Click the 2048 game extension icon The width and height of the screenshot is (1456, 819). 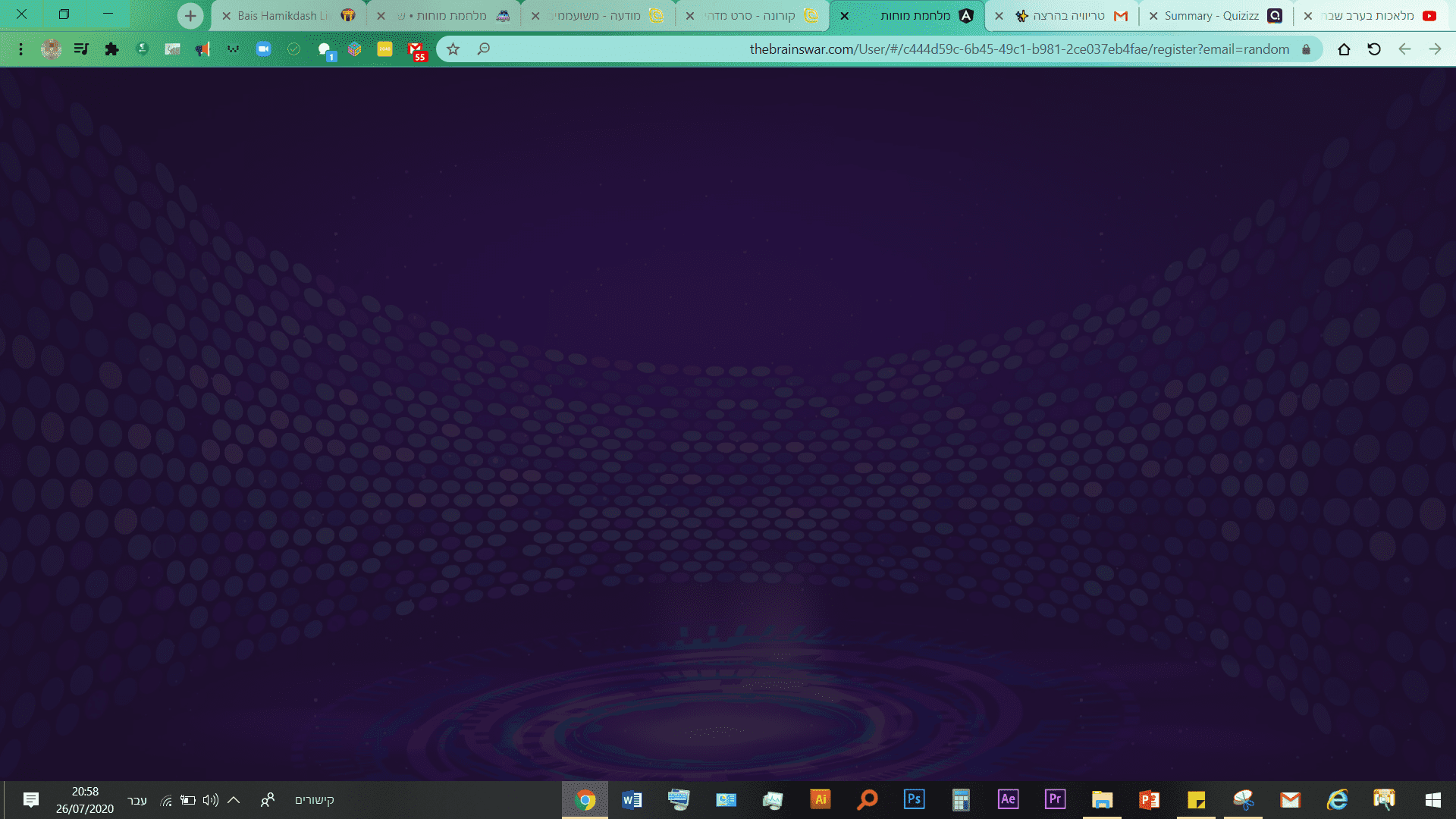384,49
